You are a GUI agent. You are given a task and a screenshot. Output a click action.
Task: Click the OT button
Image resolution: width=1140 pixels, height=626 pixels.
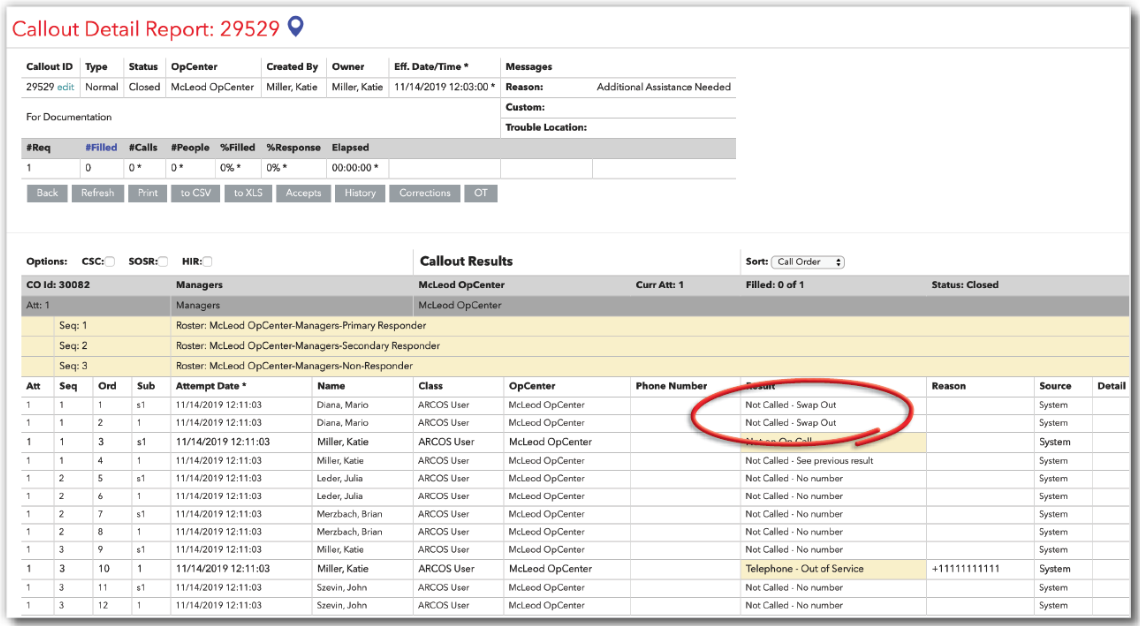[x=481, y=193]
